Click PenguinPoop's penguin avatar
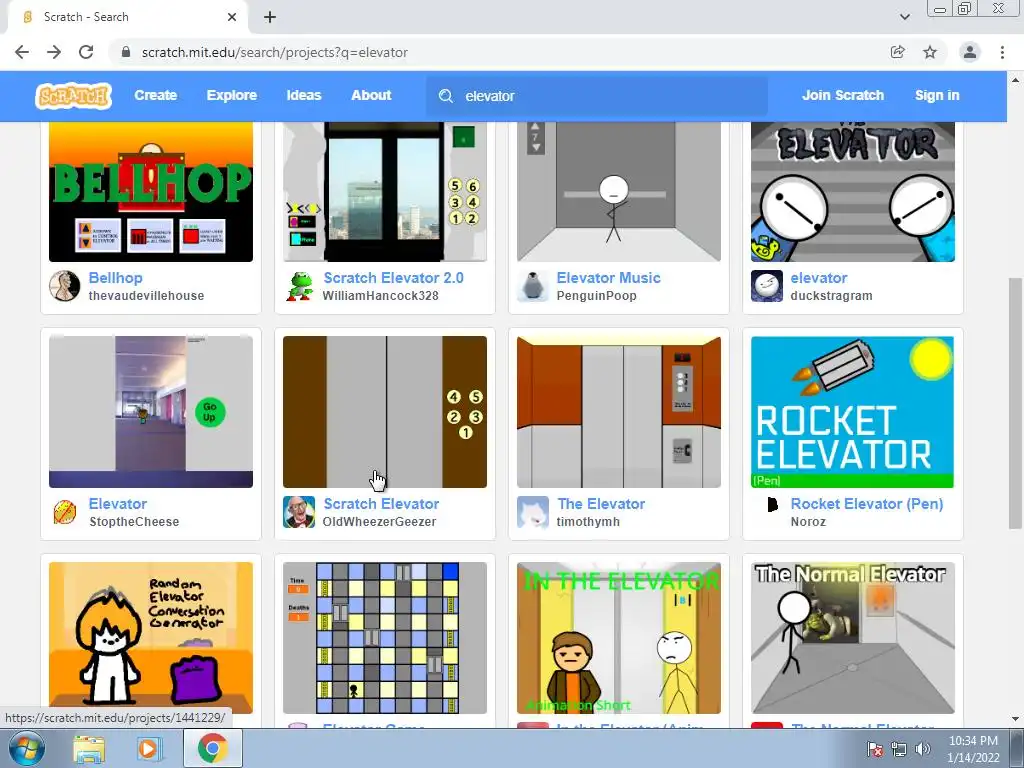 [x=533, y=286]
